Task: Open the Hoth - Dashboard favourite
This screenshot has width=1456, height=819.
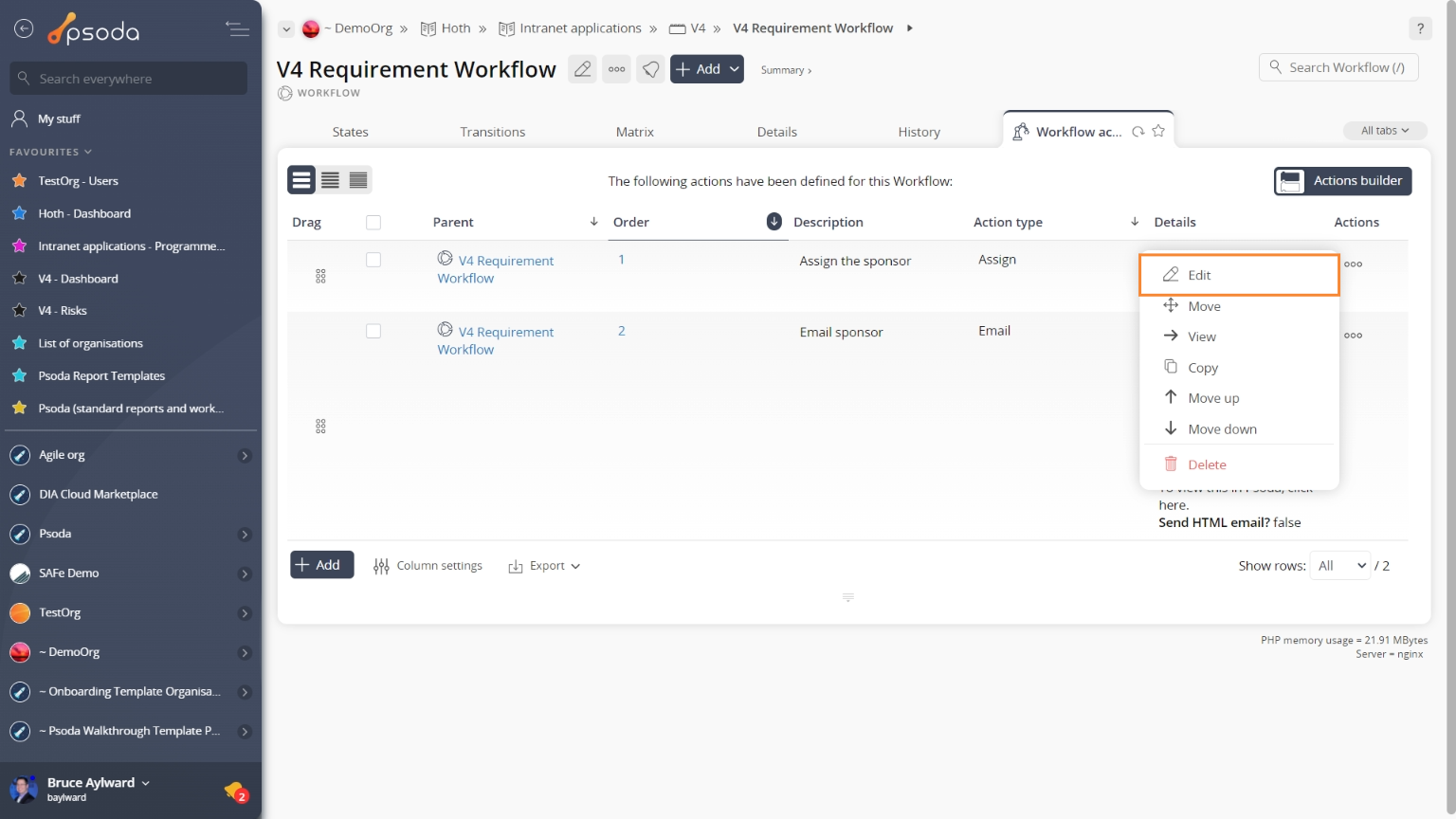Action: pos(84,214)
